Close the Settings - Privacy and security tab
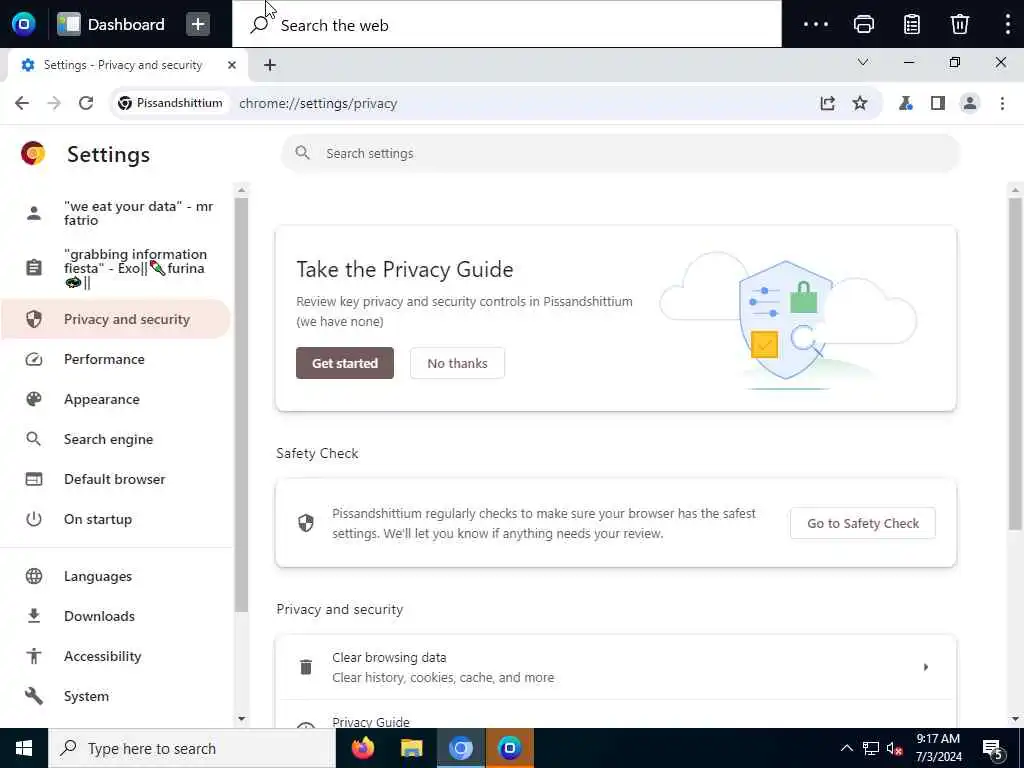The image size is (1024, 768). pyautogui.click(x=232, y=65)
